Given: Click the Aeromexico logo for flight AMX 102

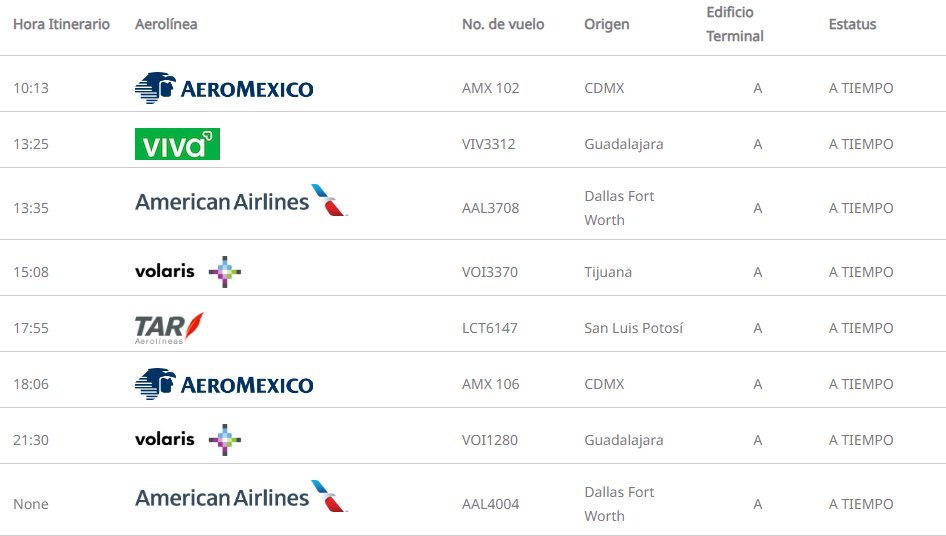Looking at the screenshot, I should (224, 88).
